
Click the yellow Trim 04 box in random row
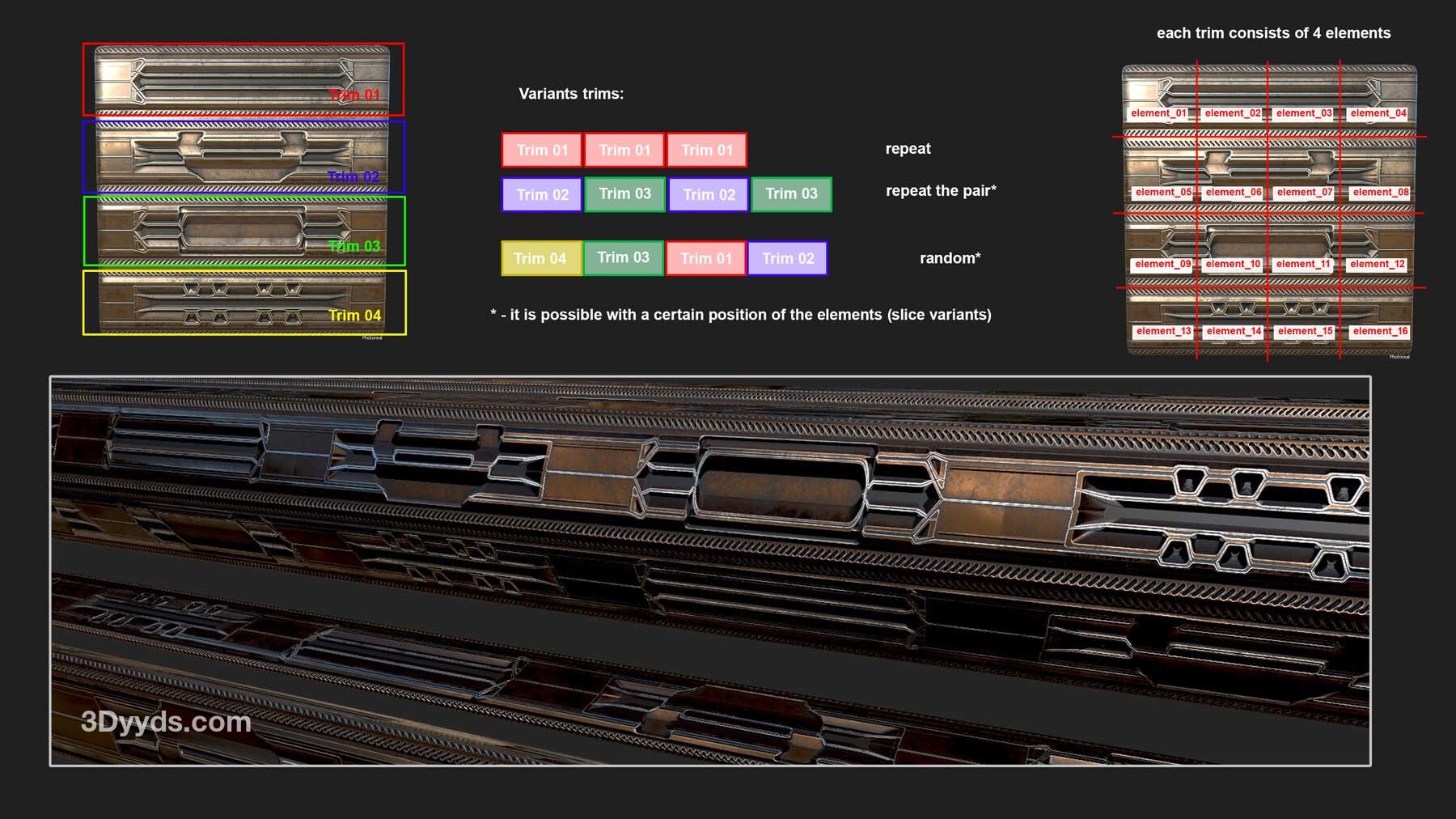coord(541,258)
